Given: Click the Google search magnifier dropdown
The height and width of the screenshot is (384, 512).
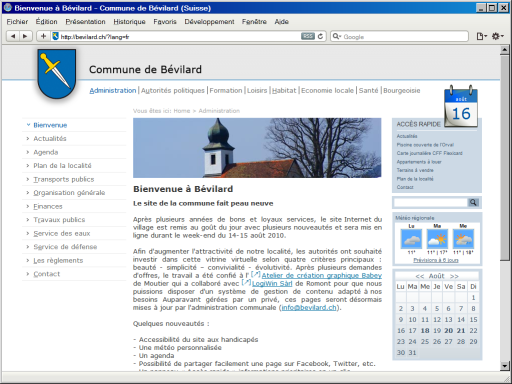Looking at the screenshot, I should 337,36.
